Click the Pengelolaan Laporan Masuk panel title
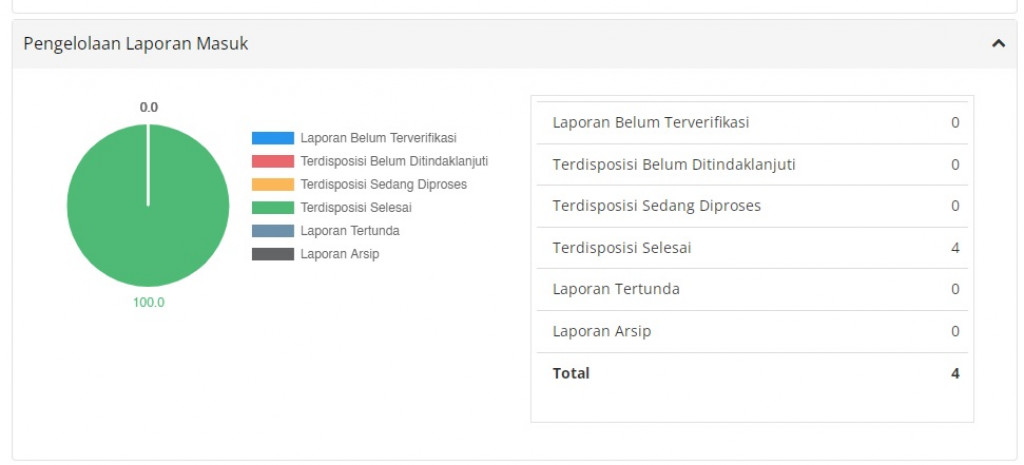The height and width of the screenshot is (465, 1024). pos(136,44)
